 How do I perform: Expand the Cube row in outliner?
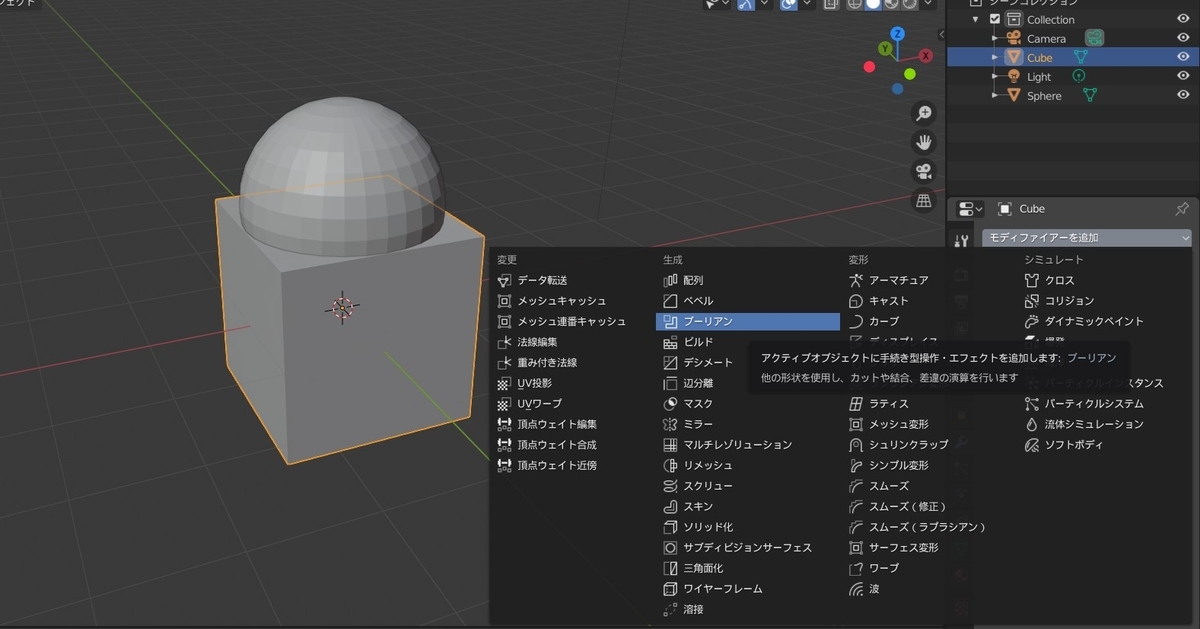[x=995, y=57]
